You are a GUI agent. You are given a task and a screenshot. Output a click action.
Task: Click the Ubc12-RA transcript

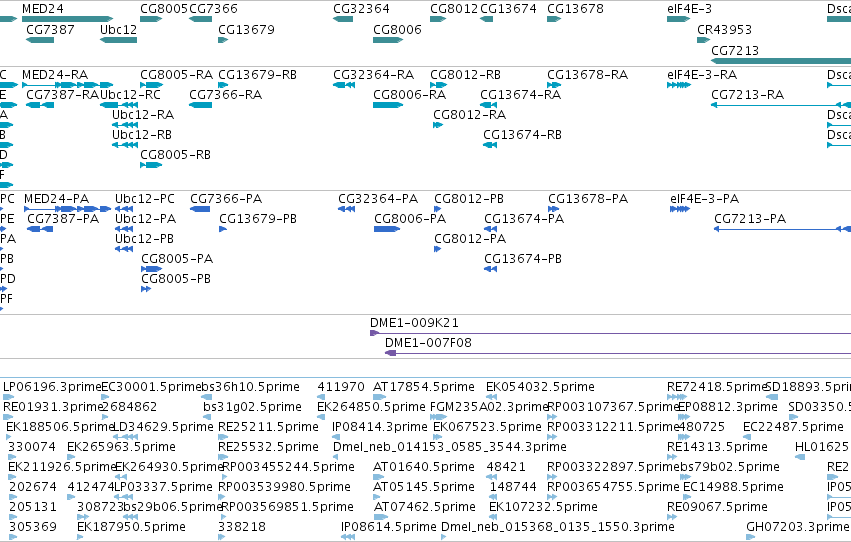pyautogui.click(x=125, y=125)
